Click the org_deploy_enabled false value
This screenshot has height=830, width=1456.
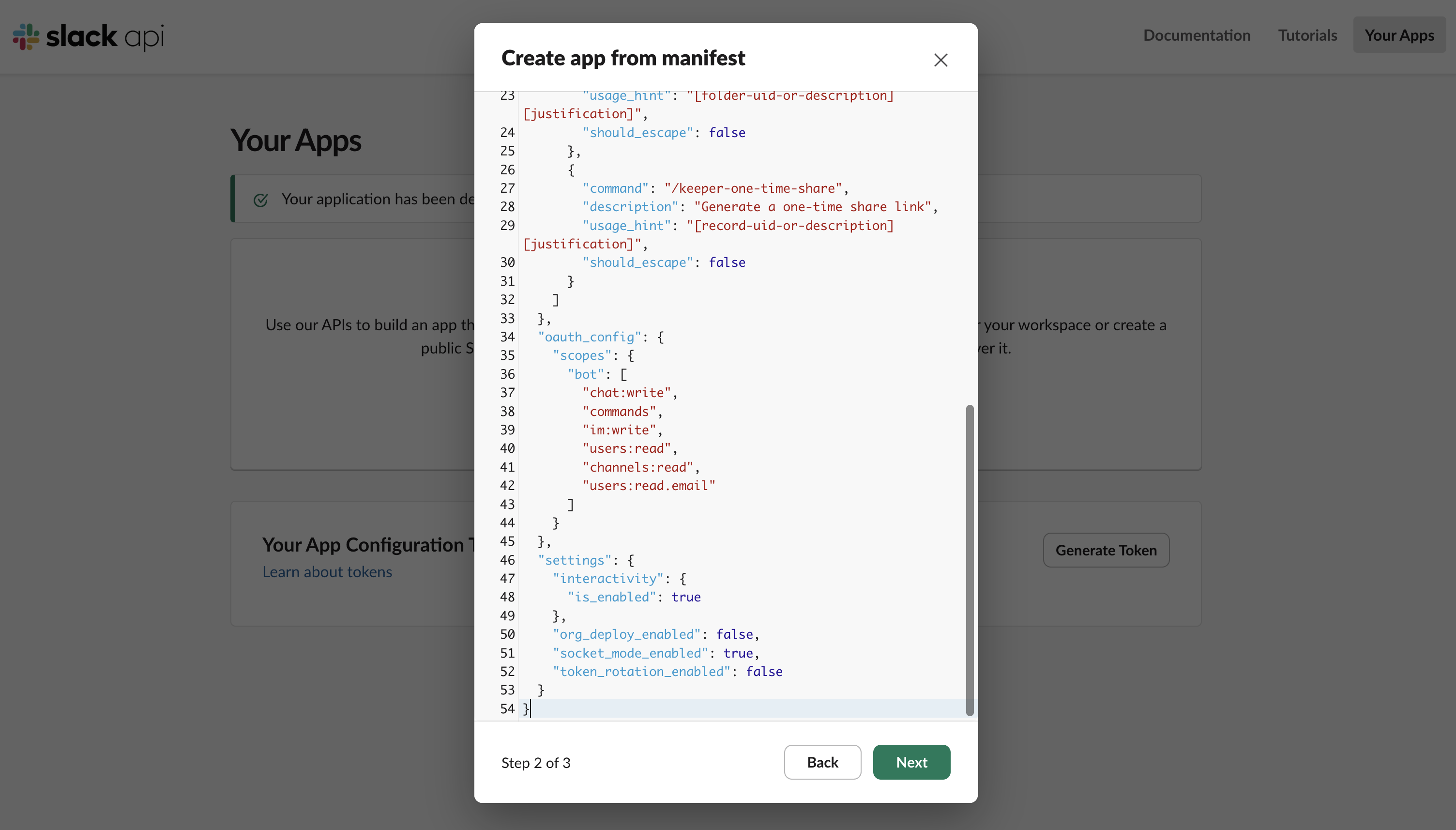pyautogui.click(x=734, y=634)
